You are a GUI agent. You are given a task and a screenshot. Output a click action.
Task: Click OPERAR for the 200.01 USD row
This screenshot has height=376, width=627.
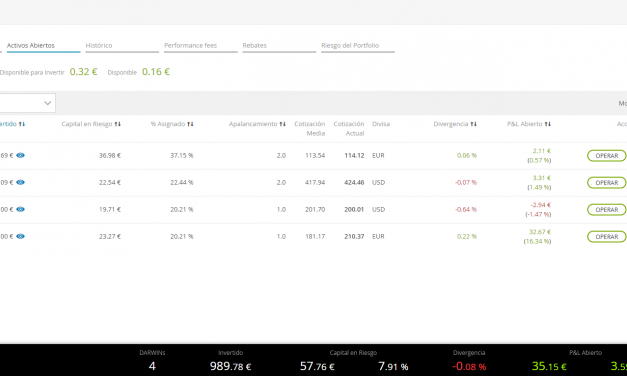pyautogui.click(x=607, y=210)
